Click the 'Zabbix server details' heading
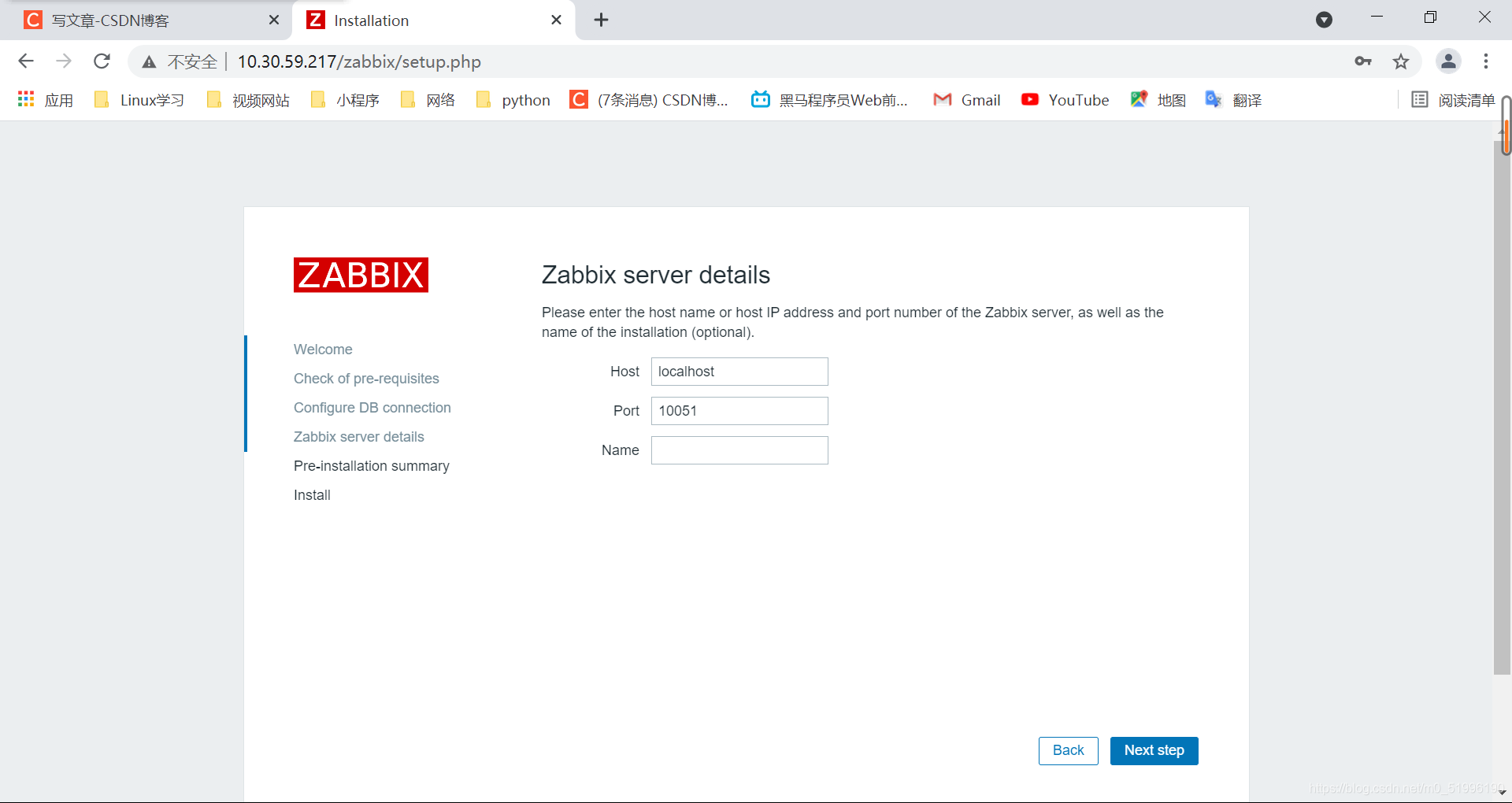Viewport: 1512px width, 803px height. (x=656, y=275)
